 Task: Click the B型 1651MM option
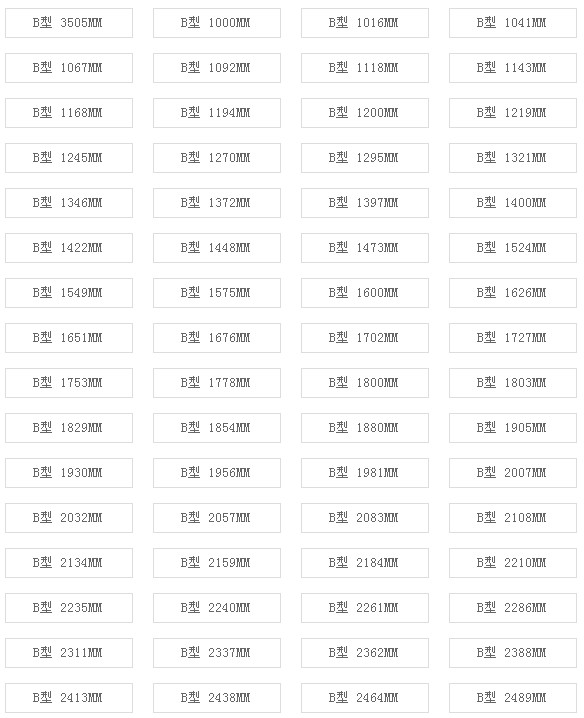coord(69,338)
